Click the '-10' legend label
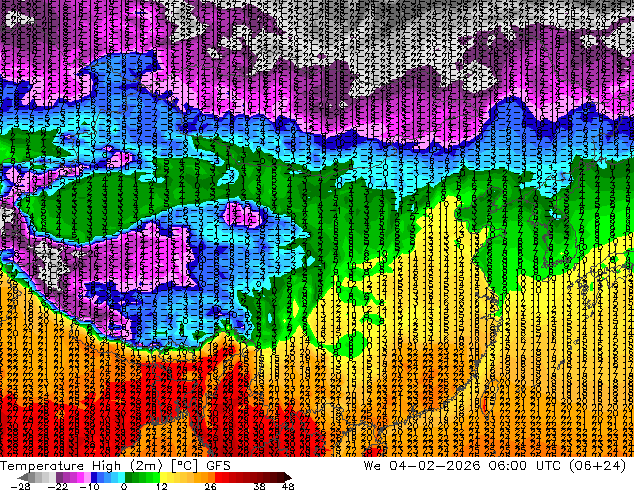The image size is (634, 490). pyautogui.click(x=90, y=486)
